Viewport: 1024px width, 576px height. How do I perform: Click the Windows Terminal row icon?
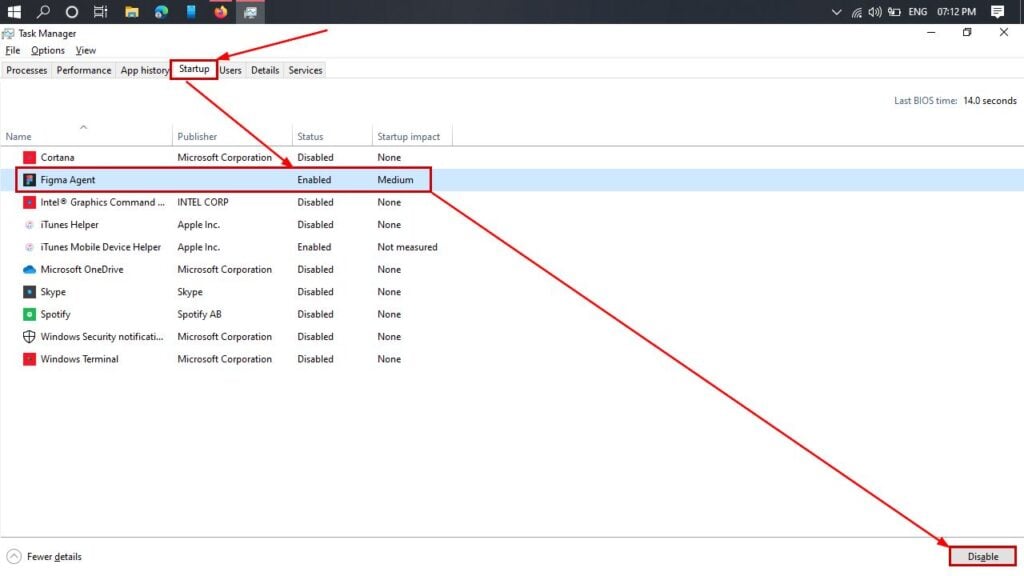29,359
